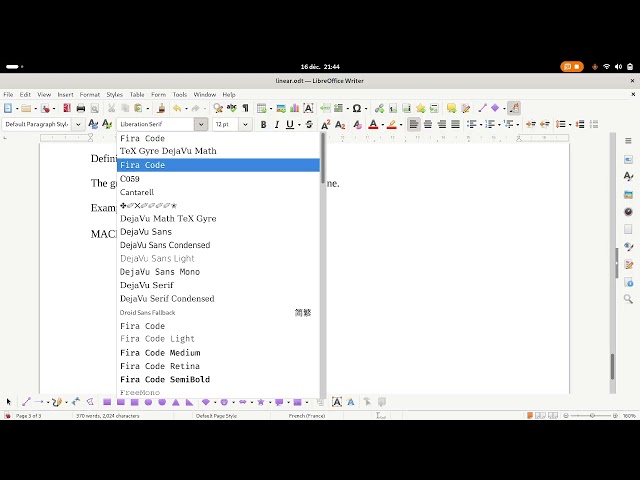This screenshot has width=640, height=480.
Task: Insert a bookmark with the star icon
Action: tap(420, 108)
